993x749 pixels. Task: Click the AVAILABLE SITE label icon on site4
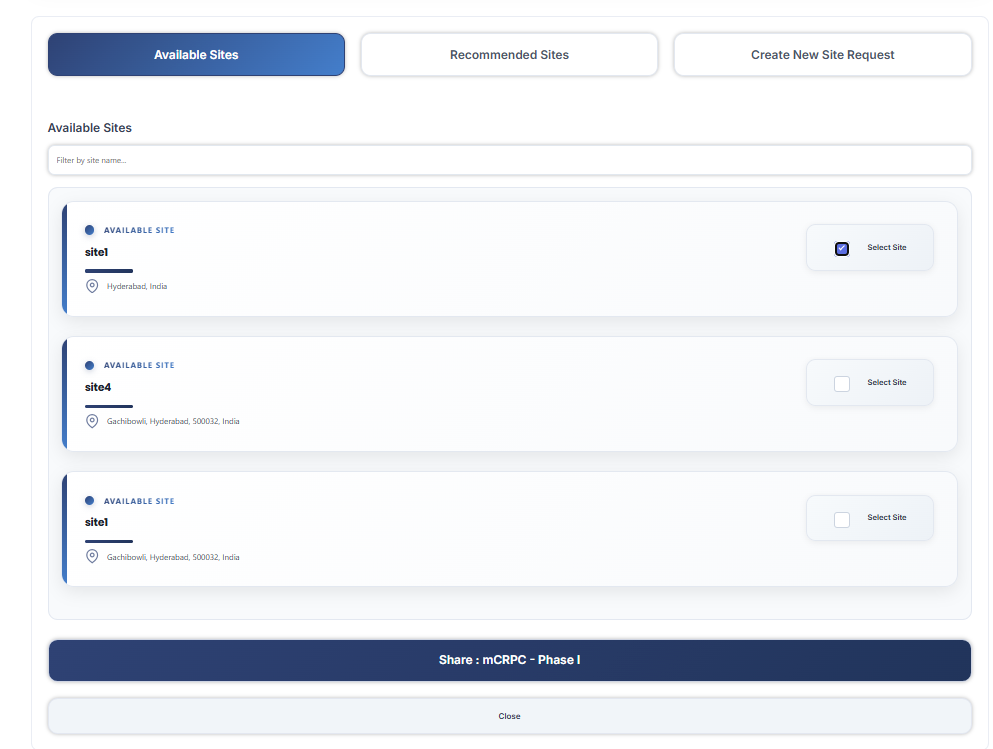[89, 365]
